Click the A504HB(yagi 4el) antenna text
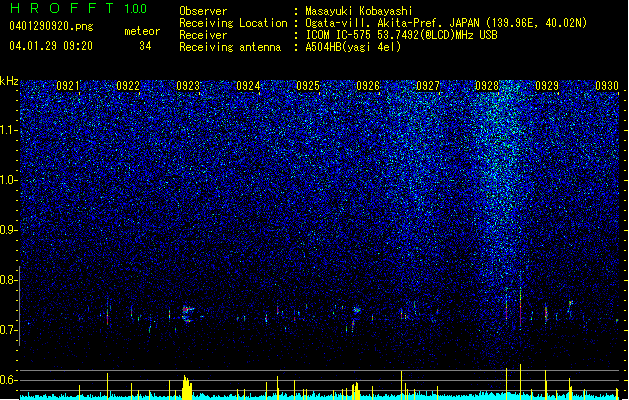The height and width of the screenshot is (400, 629). tap(353, 47)
